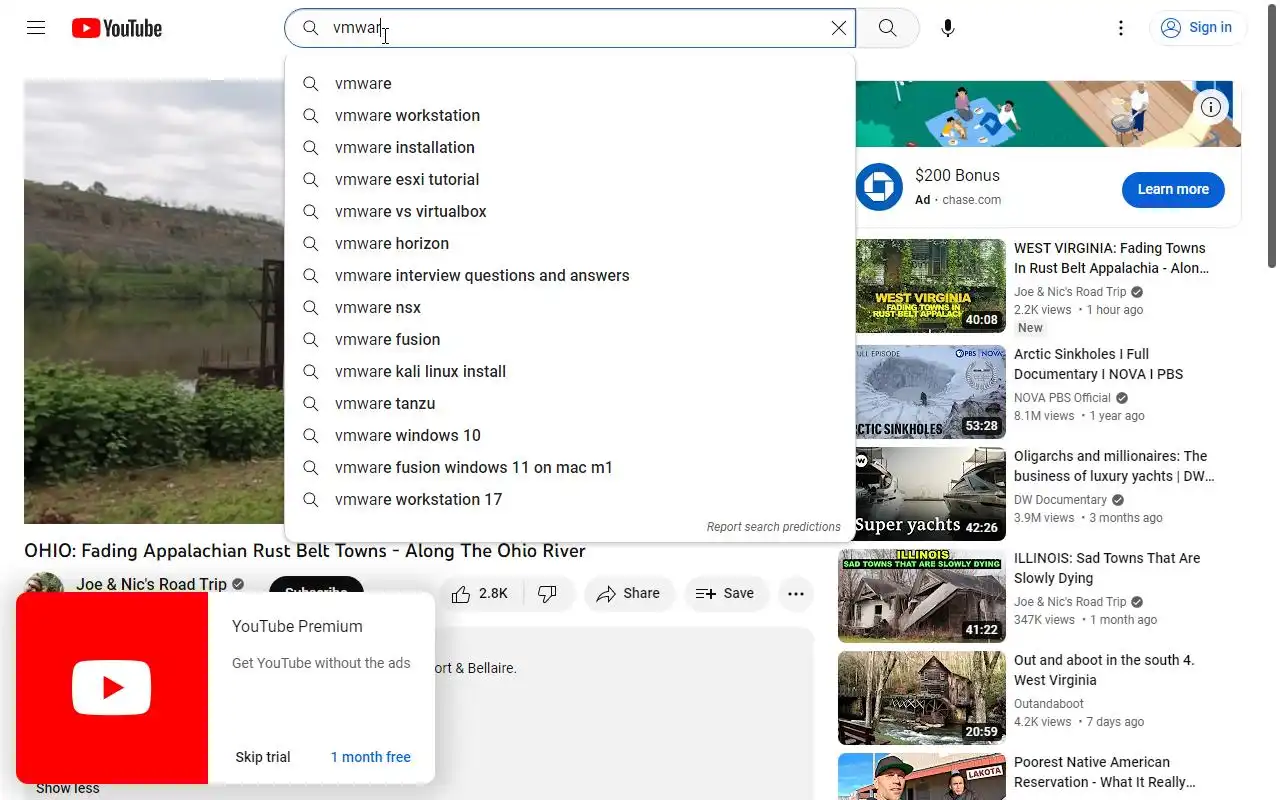Open more actions ellipsis under video
The image size is (1280, 800).
click(x=796, y=594)
